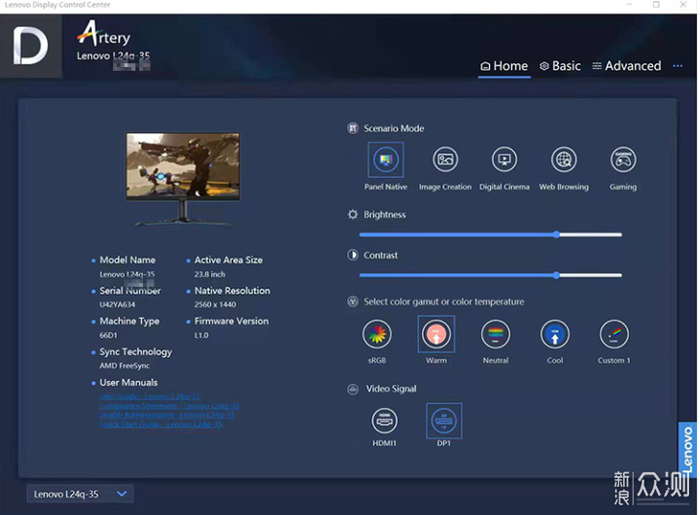Select the Panel Native scenario mode

point(385,160)
